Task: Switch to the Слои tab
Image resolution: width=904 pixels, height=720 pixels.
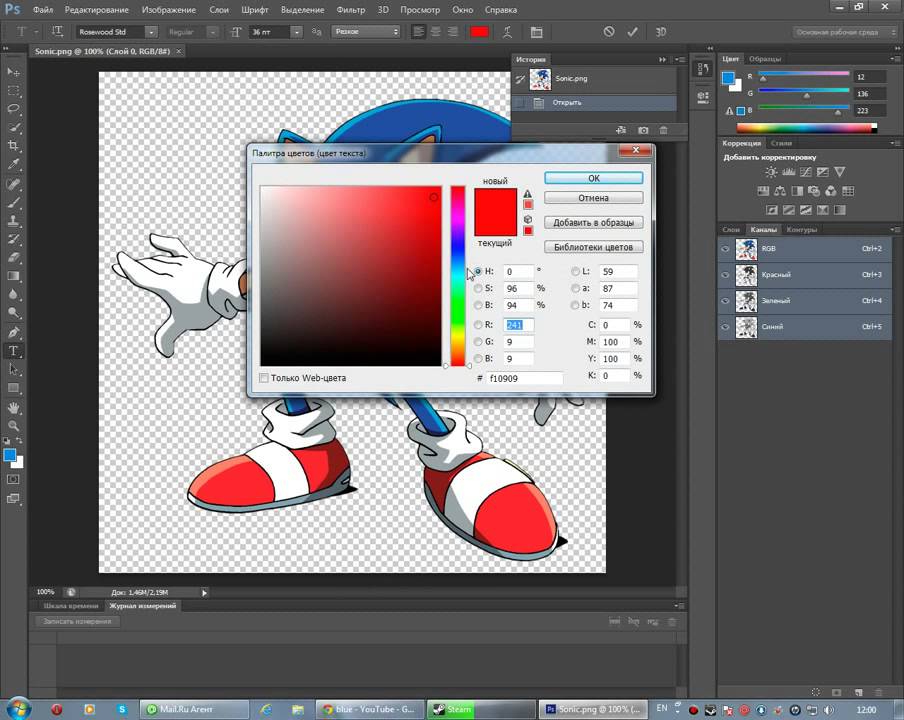Action: [730, 229]
